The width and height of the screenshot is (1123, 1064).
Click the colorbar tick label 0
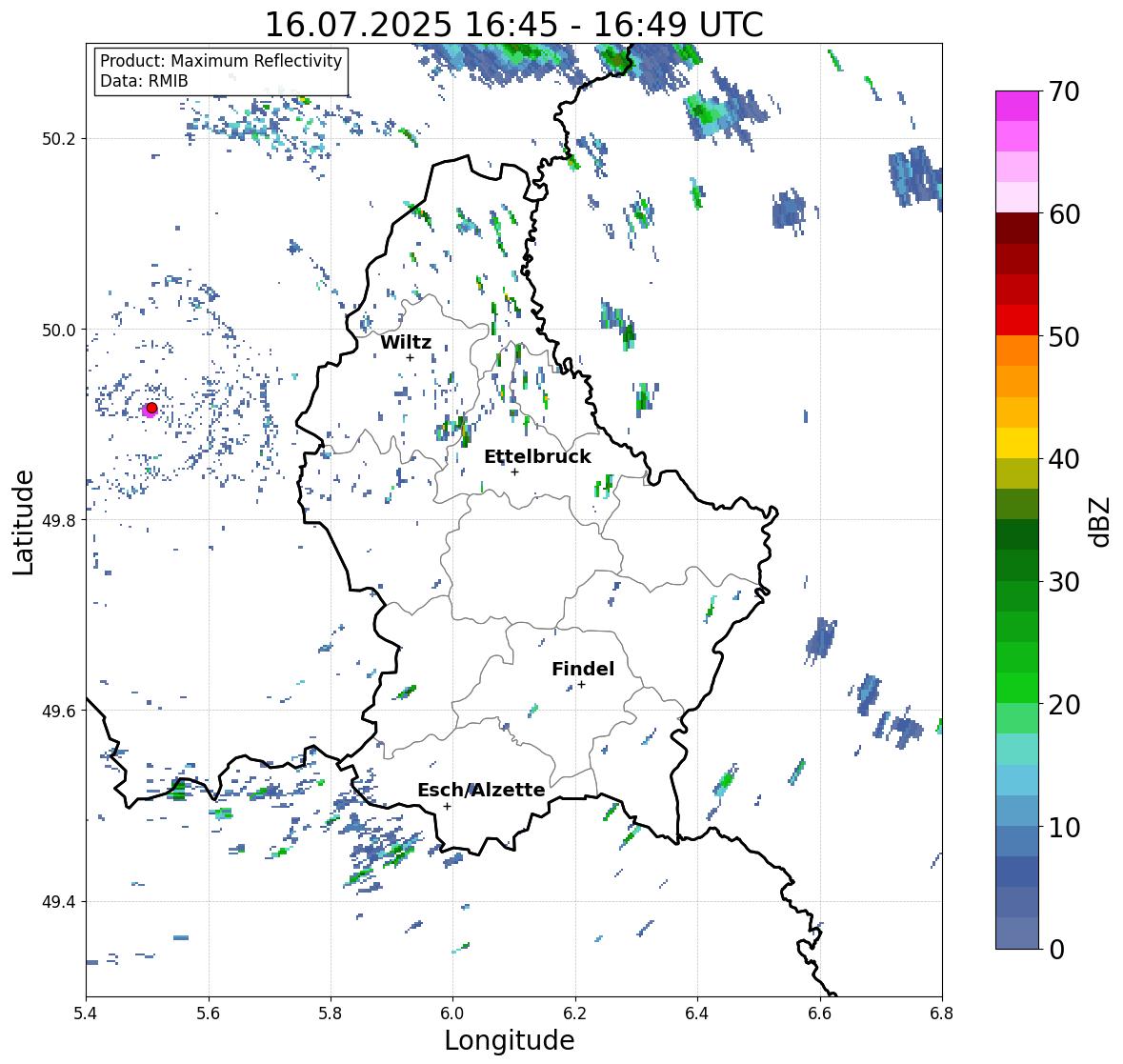pos(1057,950)
